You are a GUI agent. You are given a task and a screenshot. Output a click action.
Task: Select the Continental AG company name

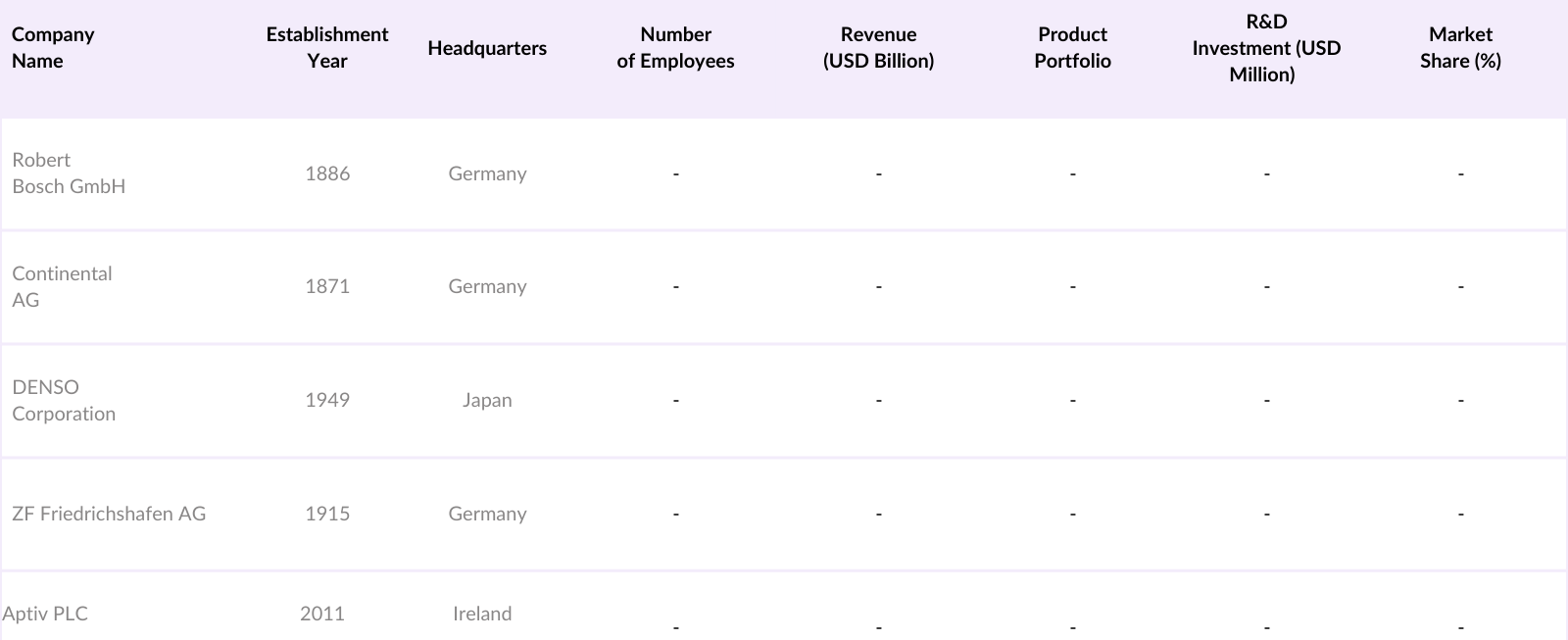62,286
